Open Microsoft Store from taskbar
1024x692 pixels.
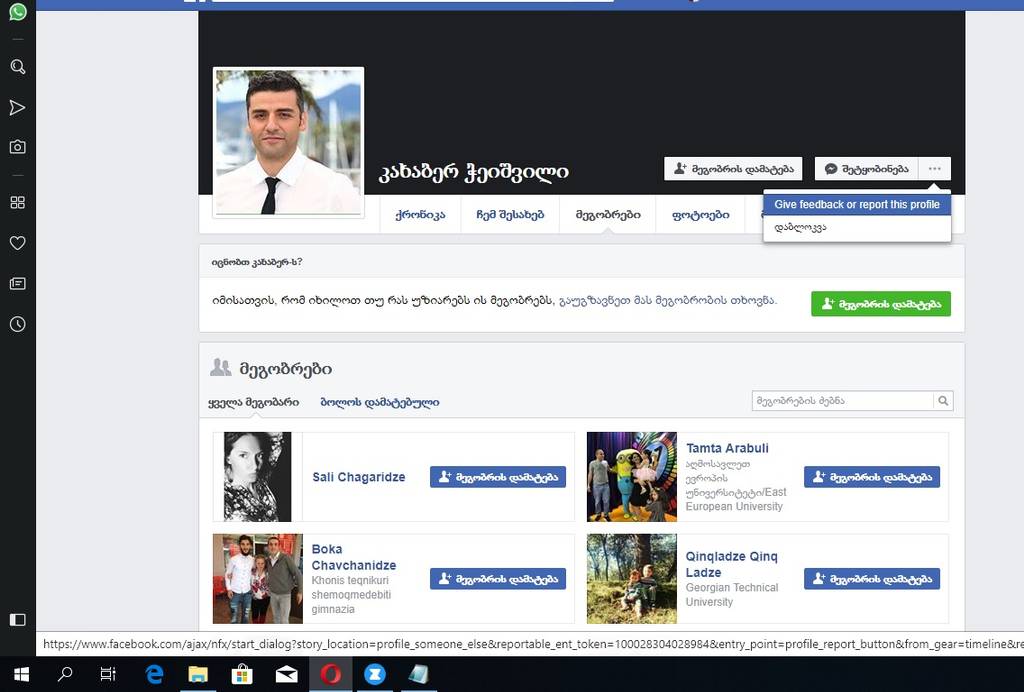pos(242,674)
